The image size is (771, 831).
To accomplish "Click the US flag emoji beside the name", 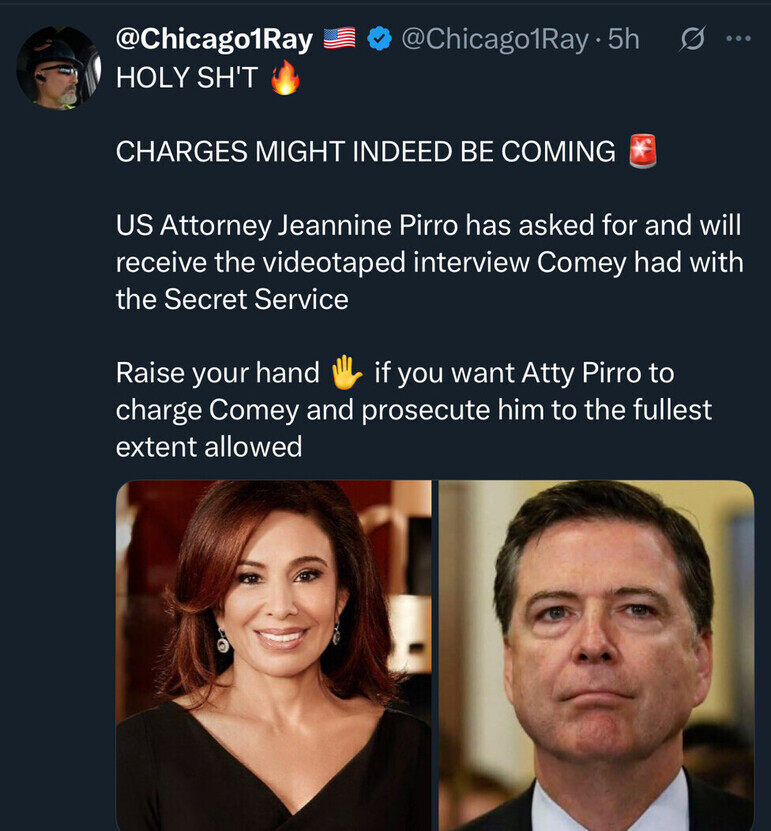I will pos(339,39).
